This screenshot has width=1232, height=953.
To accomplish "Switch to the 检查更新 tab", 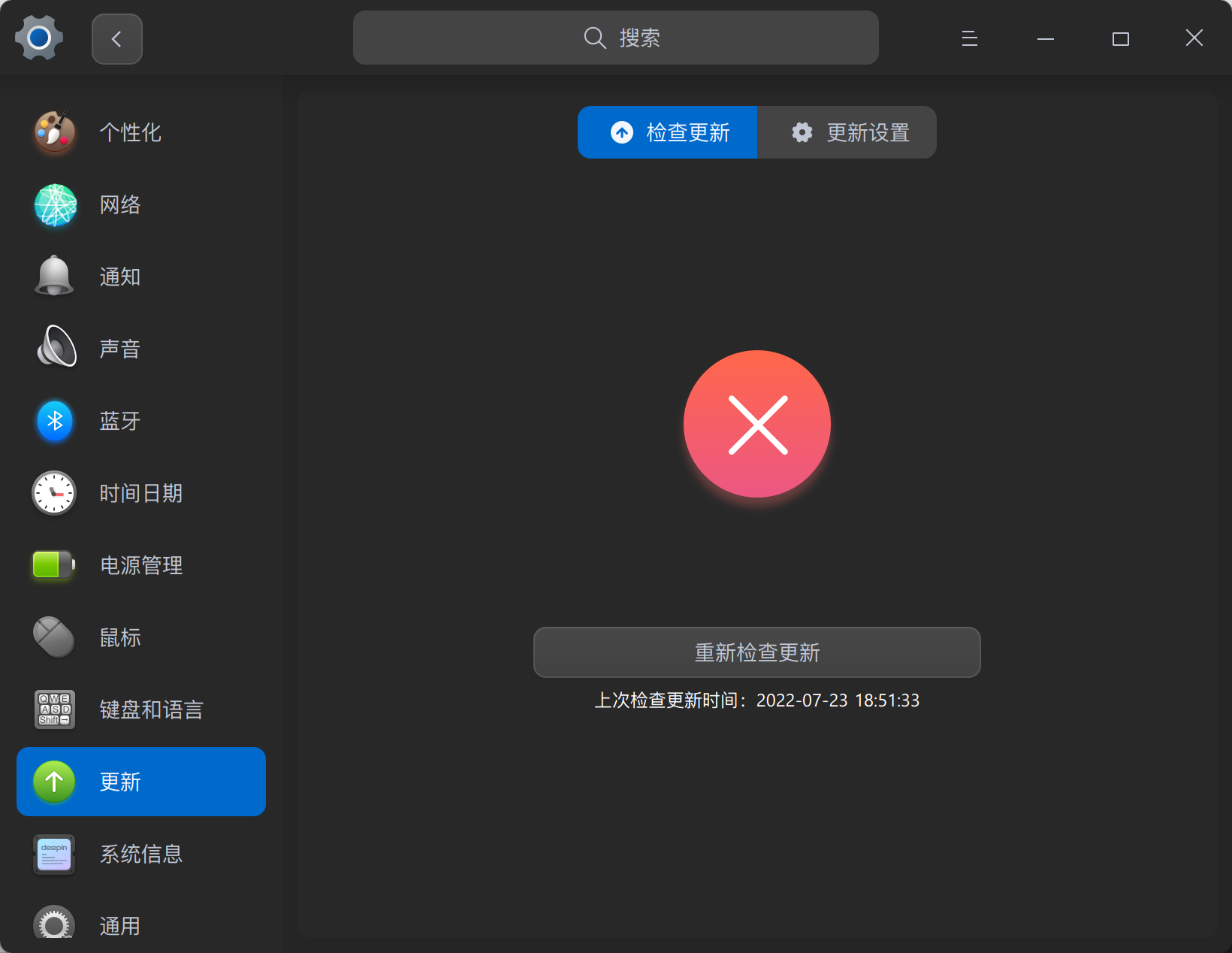I will click(667, 132).
